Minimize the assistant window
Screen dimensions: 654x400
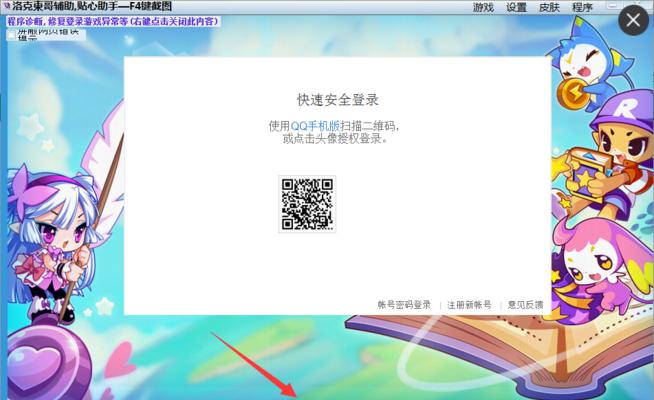pyautogui.click(x=612, y=5)
